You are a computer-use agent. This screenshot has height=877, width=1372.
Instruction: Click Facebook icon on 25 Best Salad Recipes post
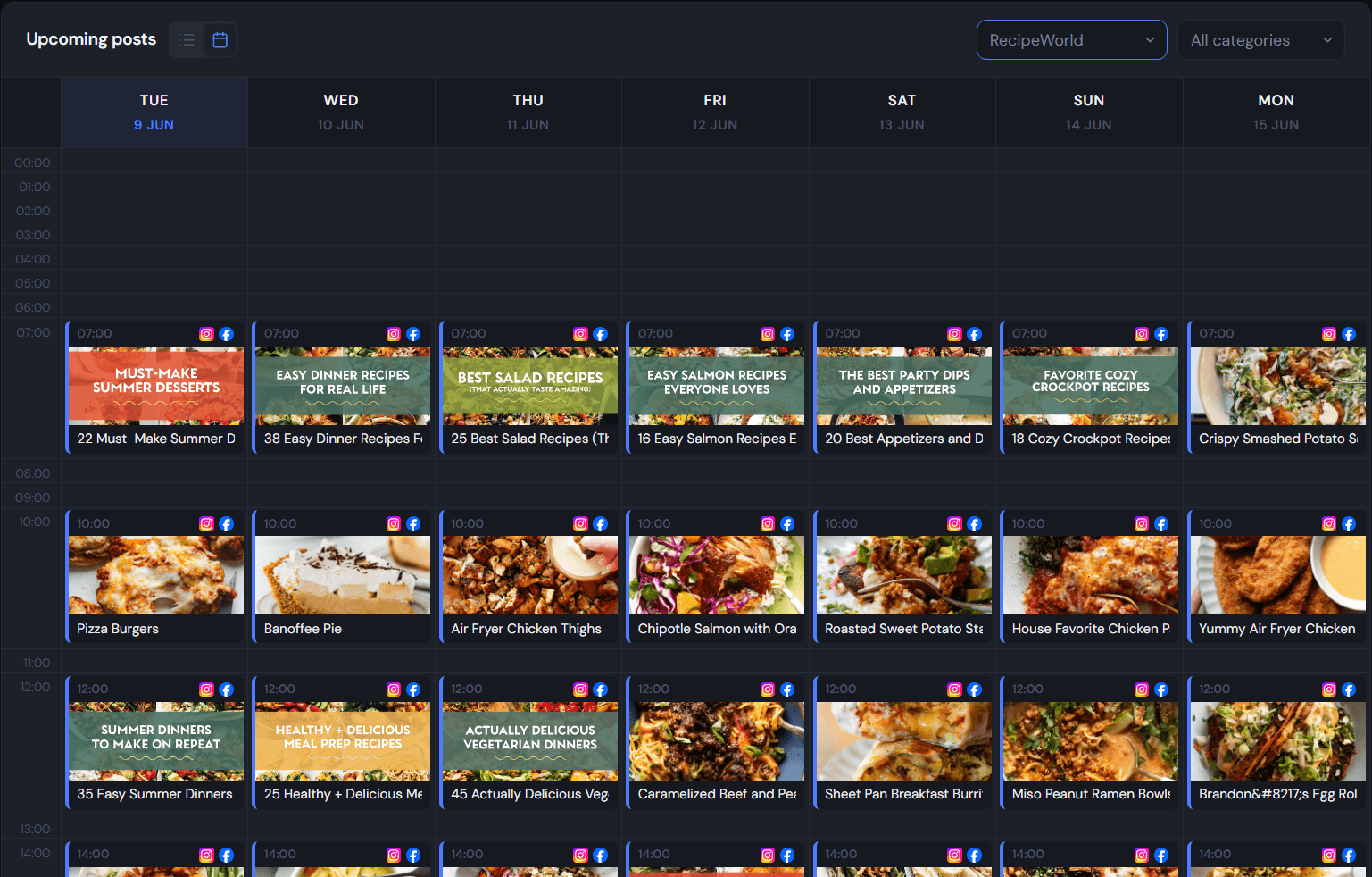point(601,334)
